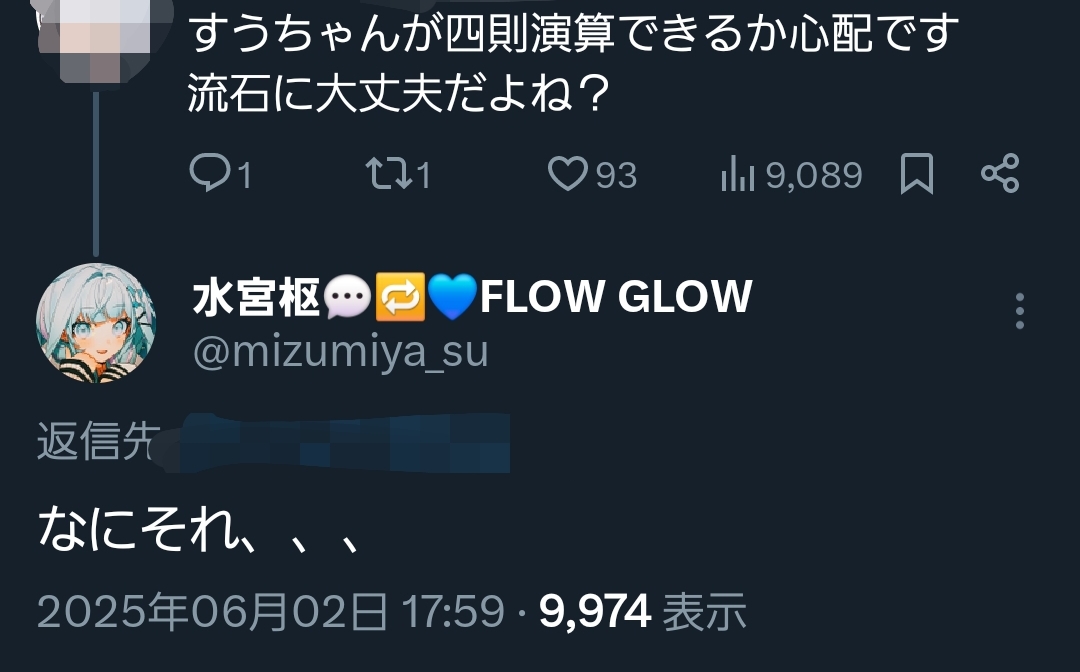Open the display name 水宮枢 FLOW GLOW
Screen dimensions: 1080x672
click(472, 297)
